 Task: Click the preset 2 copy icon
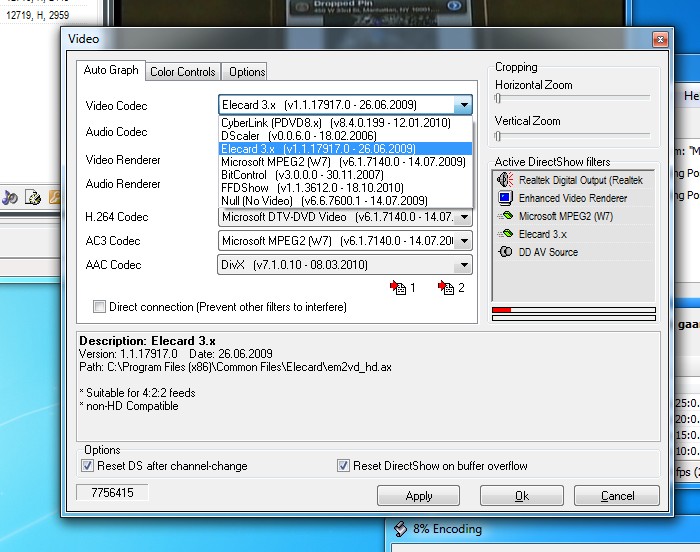(446, 288)
